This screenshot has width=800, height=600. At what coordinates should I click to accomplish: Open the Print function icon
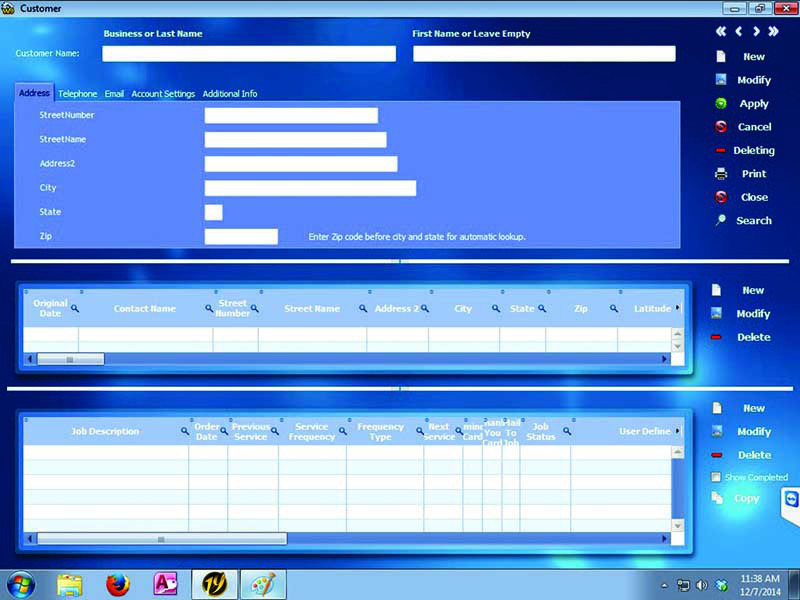723,174
